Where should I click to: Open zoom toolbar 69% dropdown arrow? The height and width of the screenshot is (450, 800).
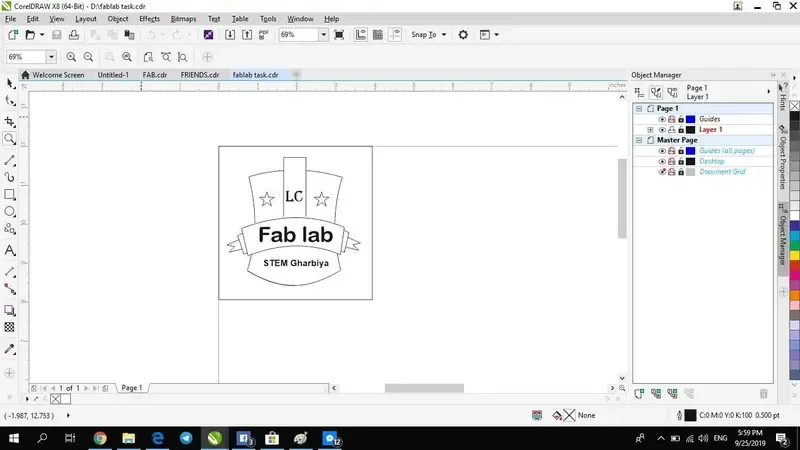click(51, 57)
